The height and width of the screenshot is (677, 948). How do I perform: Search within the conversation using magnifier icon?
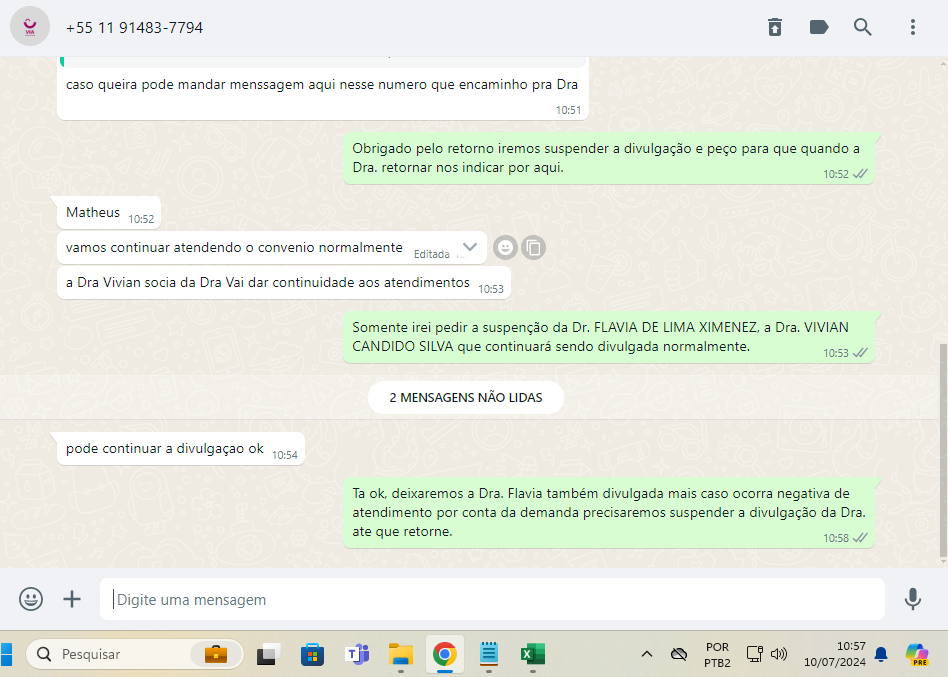pos(863,27)
